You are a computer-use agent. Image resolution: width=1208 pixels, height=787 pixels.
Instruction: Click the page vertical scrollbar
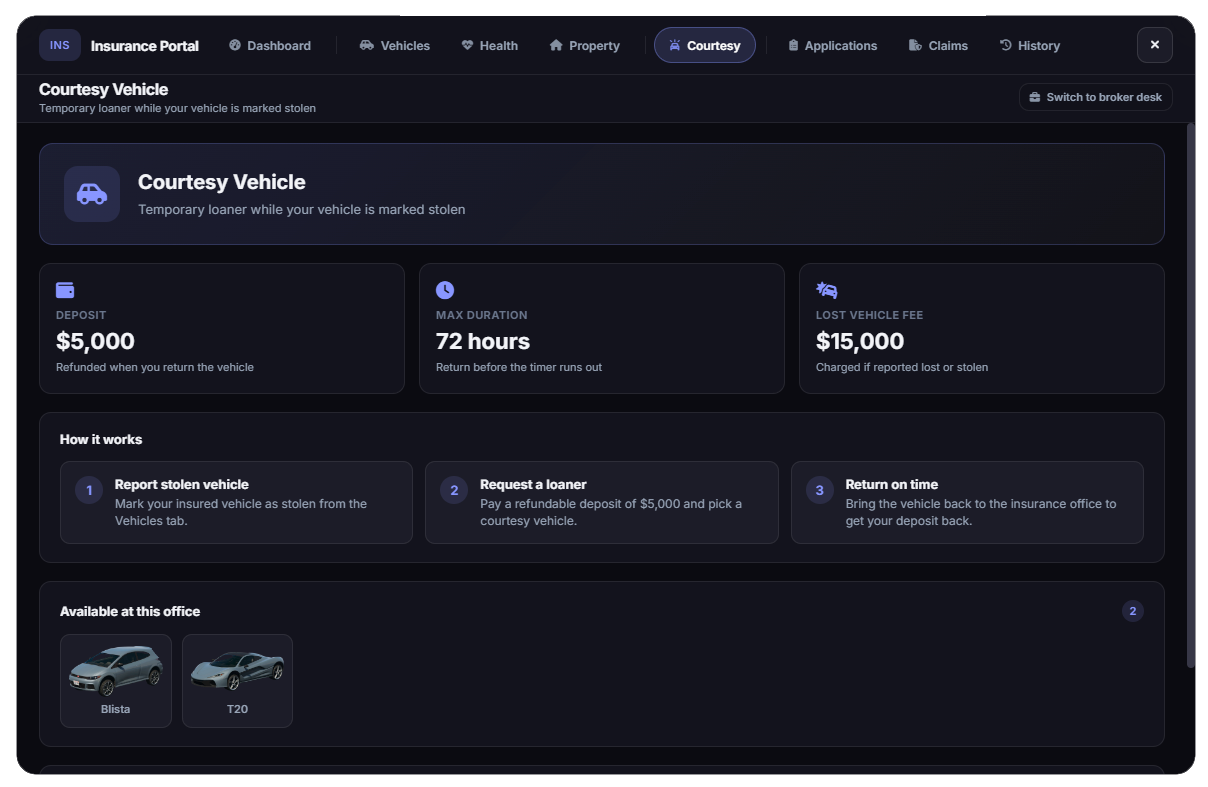click(x=1190, y=395)
